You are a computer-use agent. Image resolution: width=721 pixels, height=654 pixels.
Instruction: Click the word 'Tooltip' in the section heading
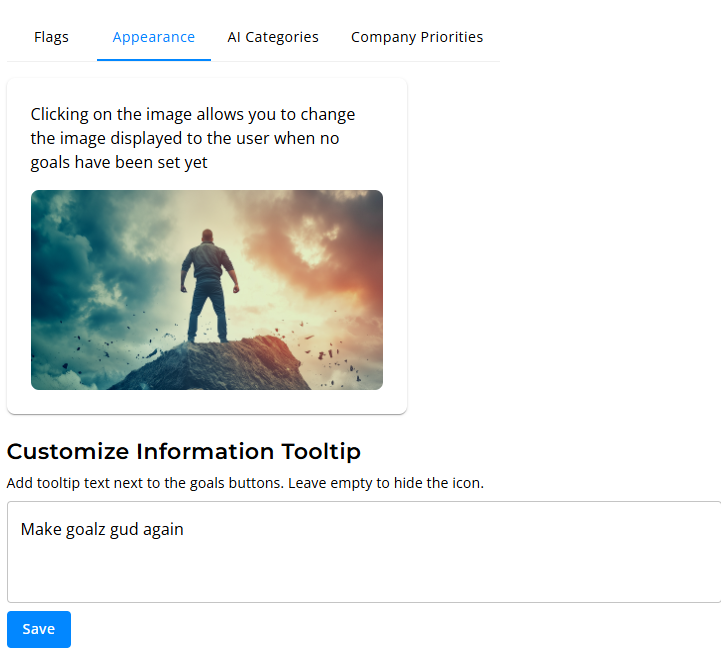point(321,452)
